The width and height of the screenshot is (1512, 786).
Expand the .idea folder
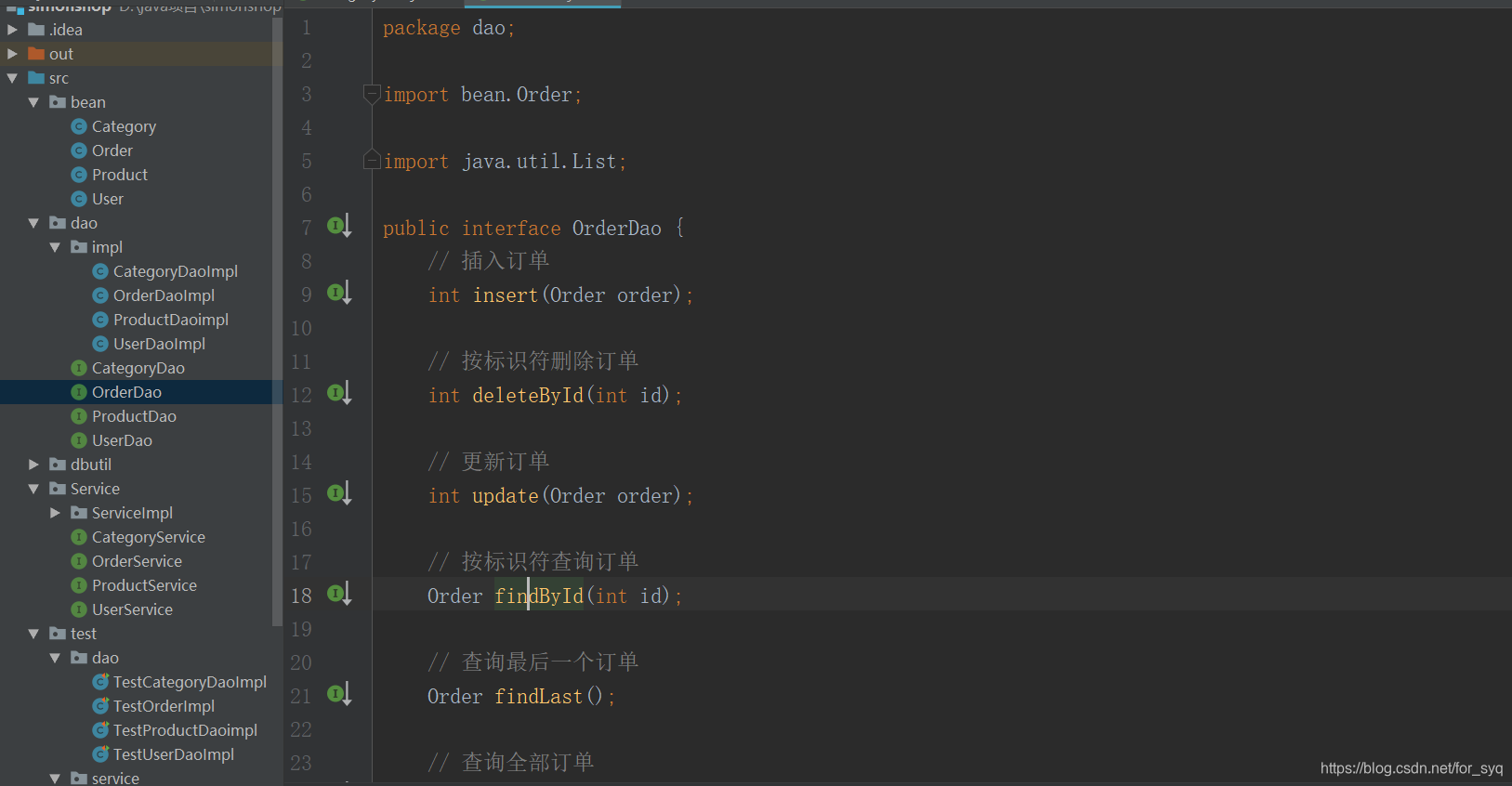click(x=12, y=30)
